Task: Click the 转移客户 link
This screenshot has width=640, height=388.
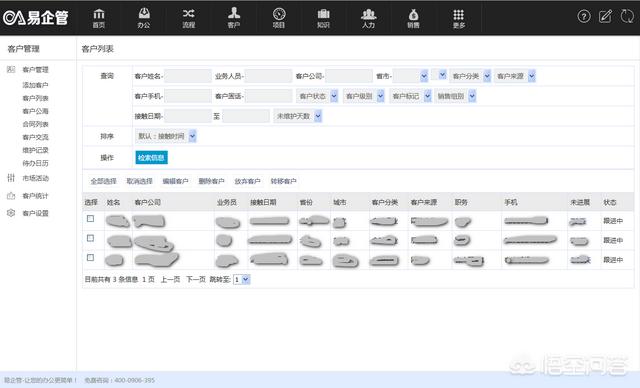Action: pyautogui.click(x=283, y=181)
